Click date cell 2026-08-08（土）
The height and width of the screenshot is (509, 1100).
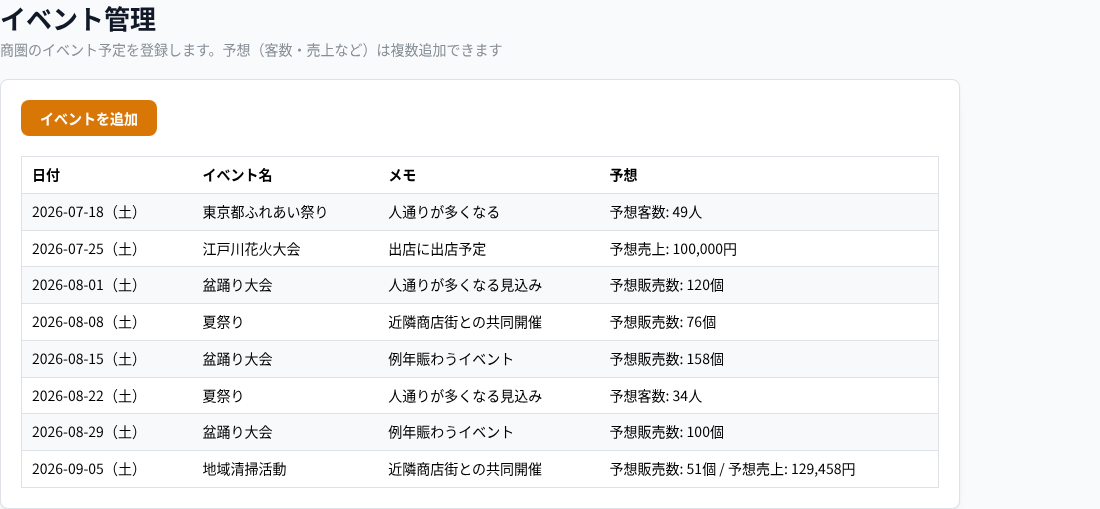(86, 323)
